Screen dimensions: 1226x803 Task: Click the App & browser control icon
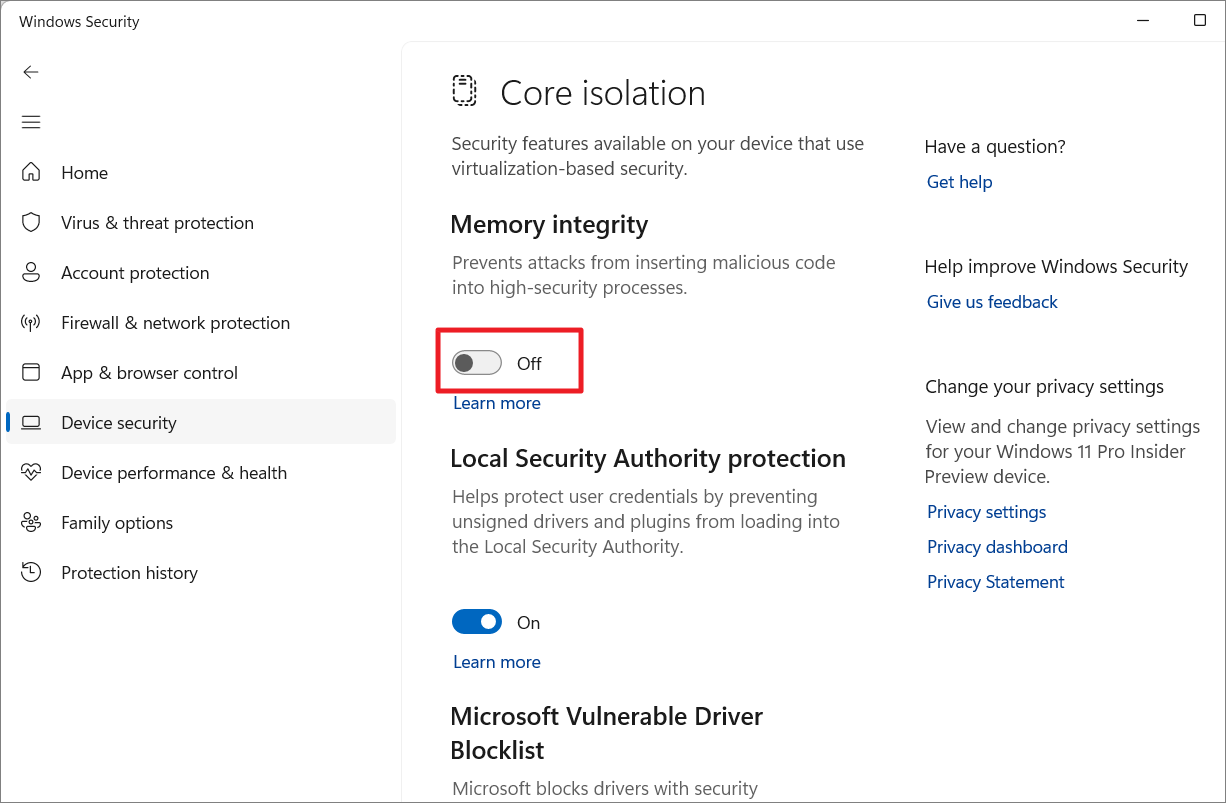(x=31, y=372)
